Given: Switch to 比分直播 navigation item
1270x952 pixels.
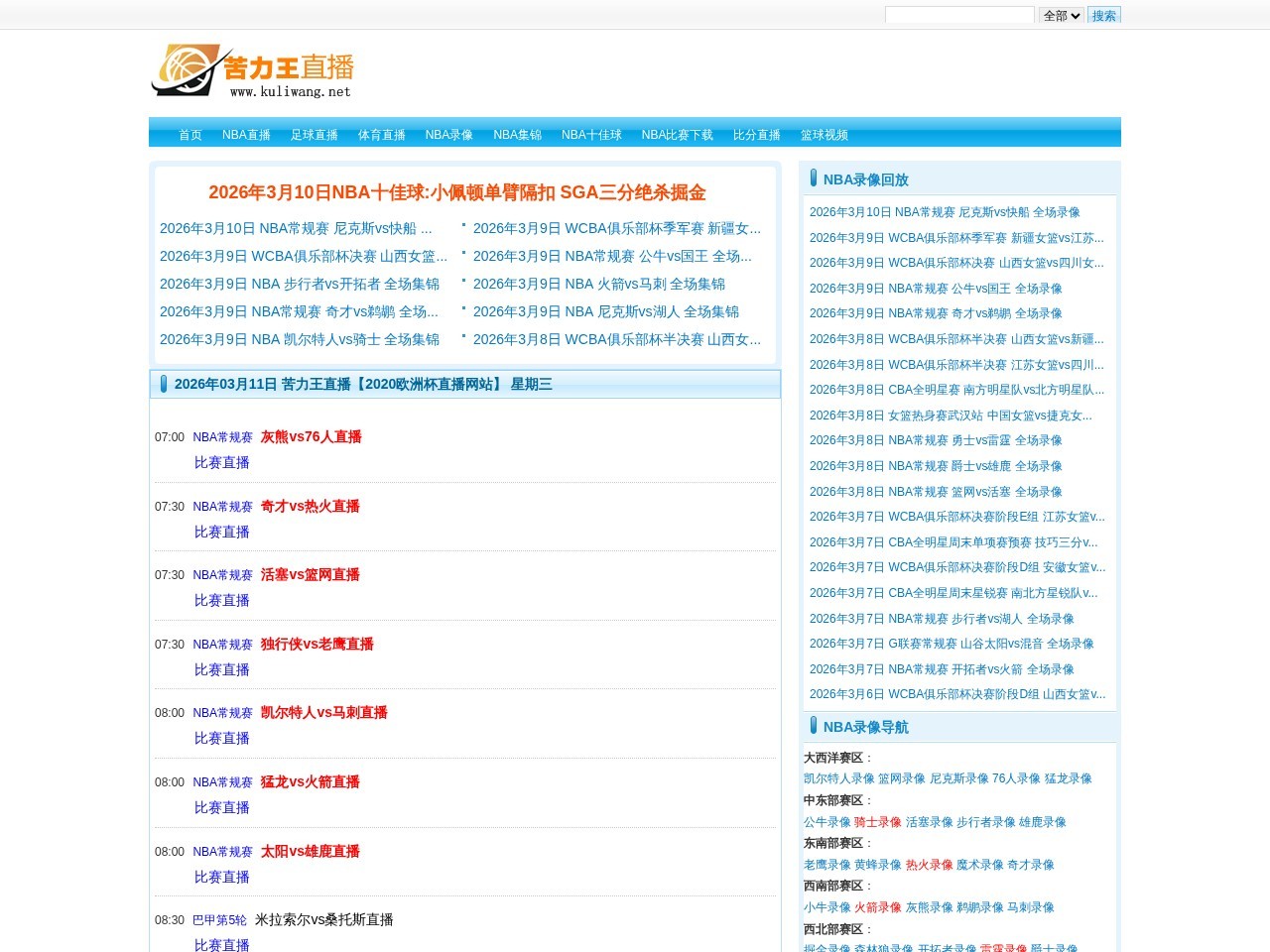Looking at the screenshot, I should [757, 135].
